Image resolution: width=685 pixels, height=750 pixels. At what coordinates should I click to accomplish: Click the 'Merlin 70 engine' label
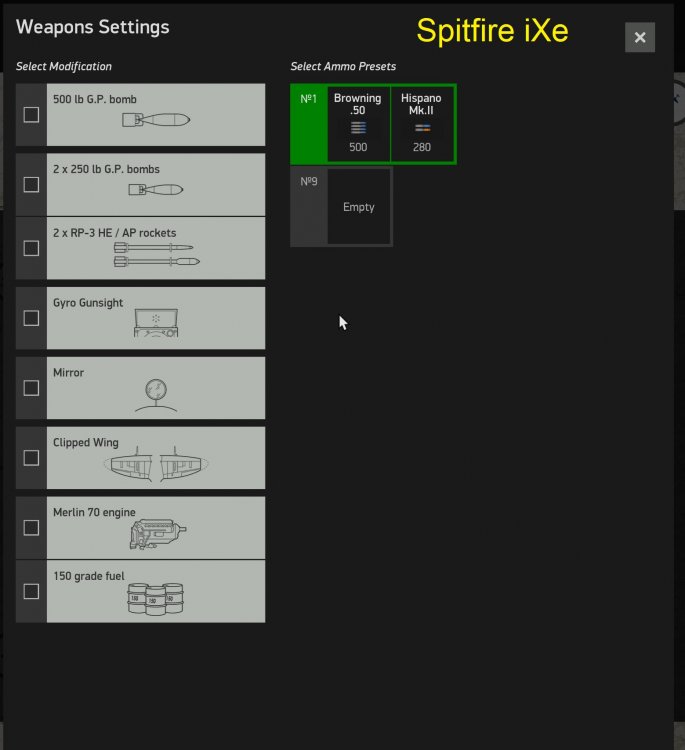click(x=94, y=513)
